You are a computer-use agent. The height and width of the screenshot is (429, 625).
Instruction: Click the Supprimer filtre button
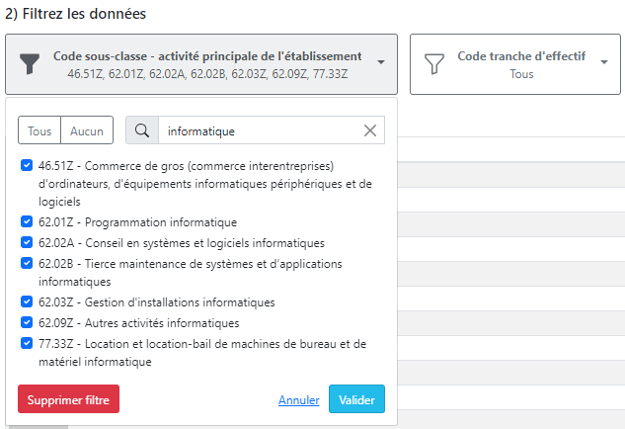pos(68,399)
